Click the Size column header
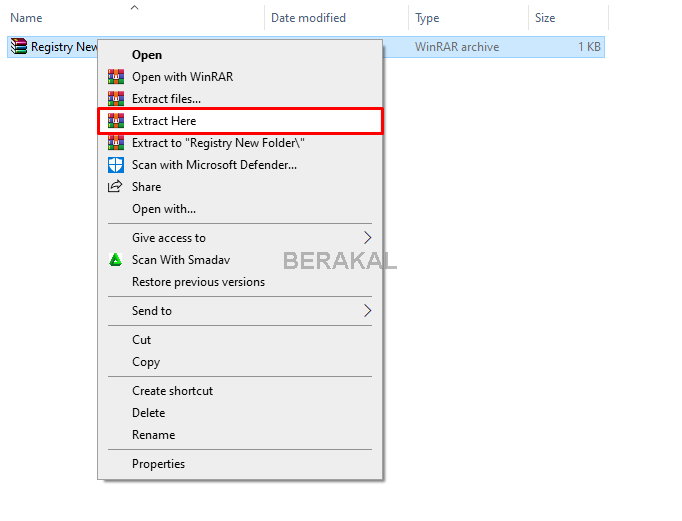The image size is (682, 521). click(545, 18)
